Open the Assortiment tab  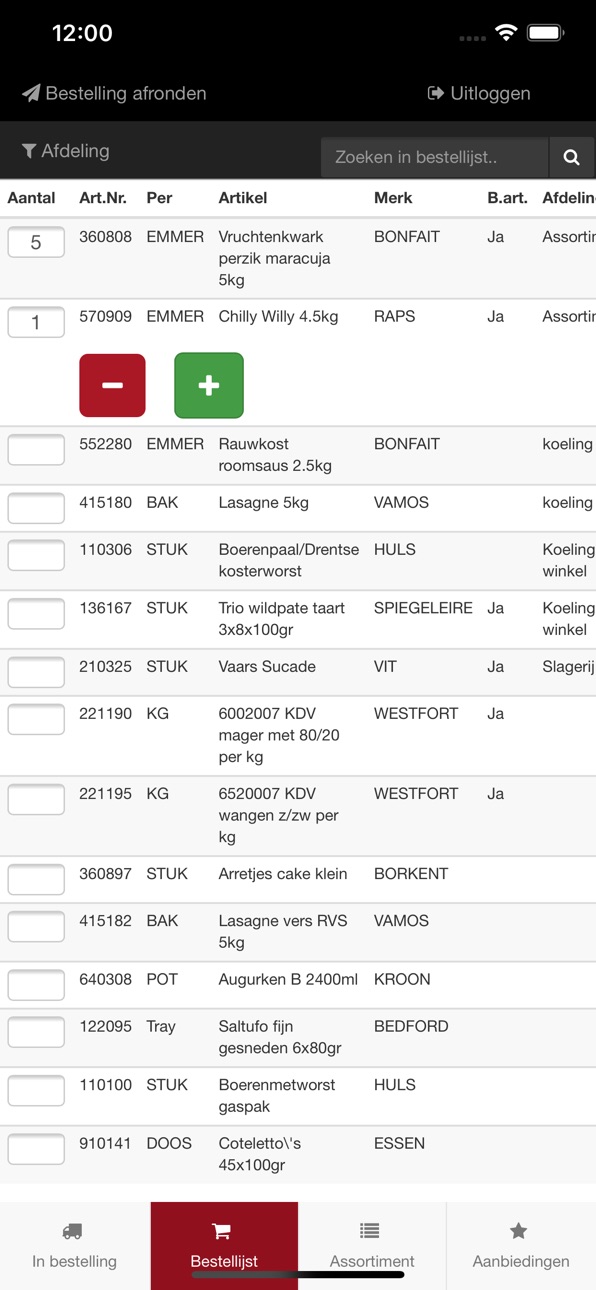click(372, 1246)
